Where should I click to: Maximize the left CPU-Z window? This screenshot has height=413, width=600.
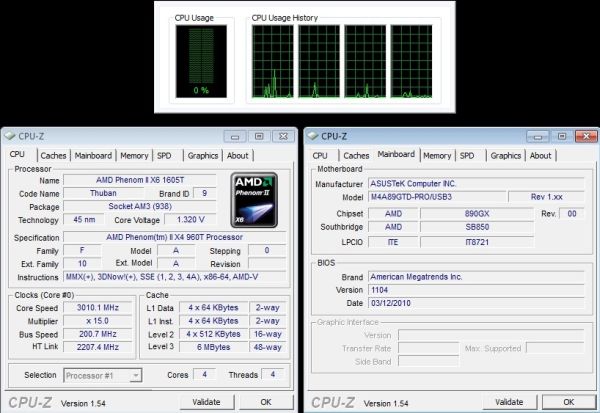(x=259, y=137)
